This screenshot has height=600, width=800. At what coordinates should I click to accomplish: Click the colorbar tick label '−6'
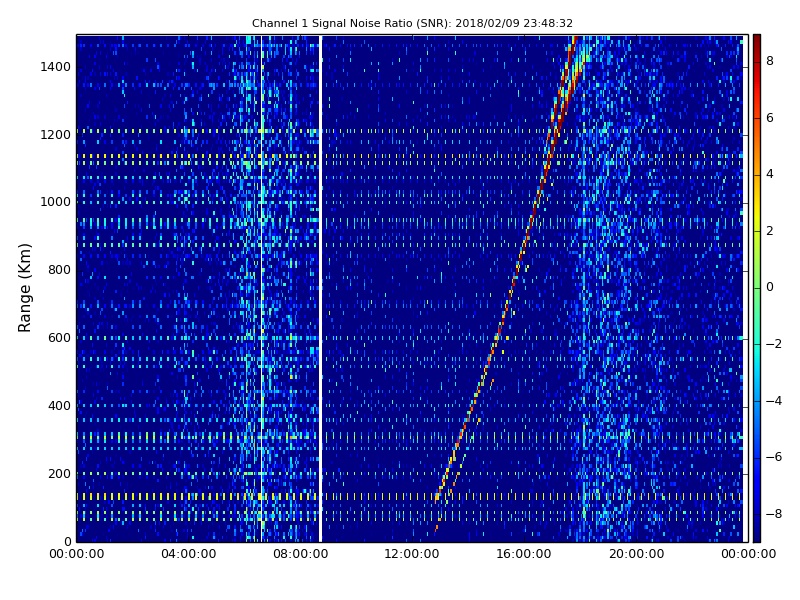point(773,457)
